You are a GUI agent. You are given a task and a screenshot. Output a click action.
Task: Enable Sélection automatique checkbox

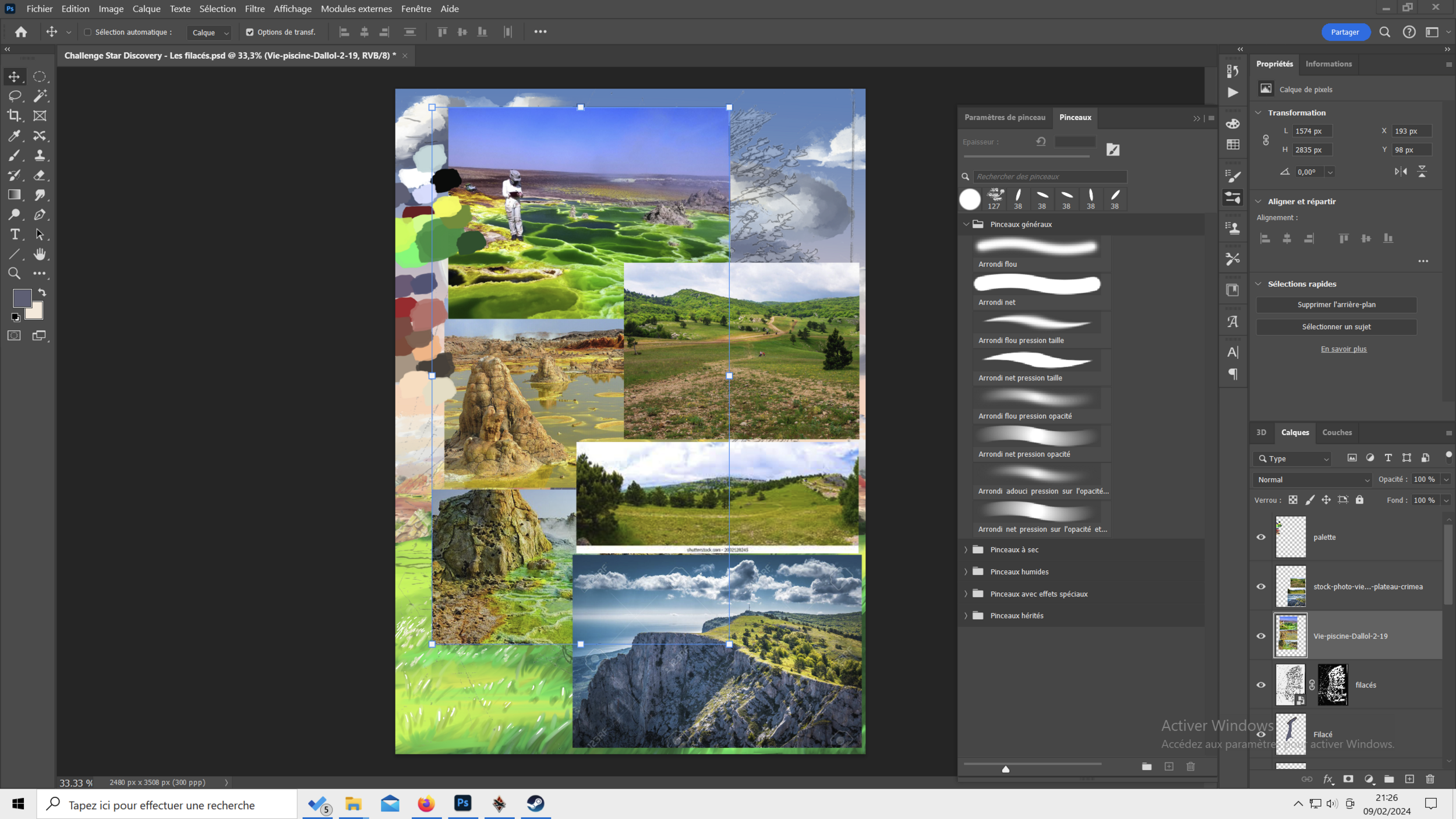[x=88, y=33]
